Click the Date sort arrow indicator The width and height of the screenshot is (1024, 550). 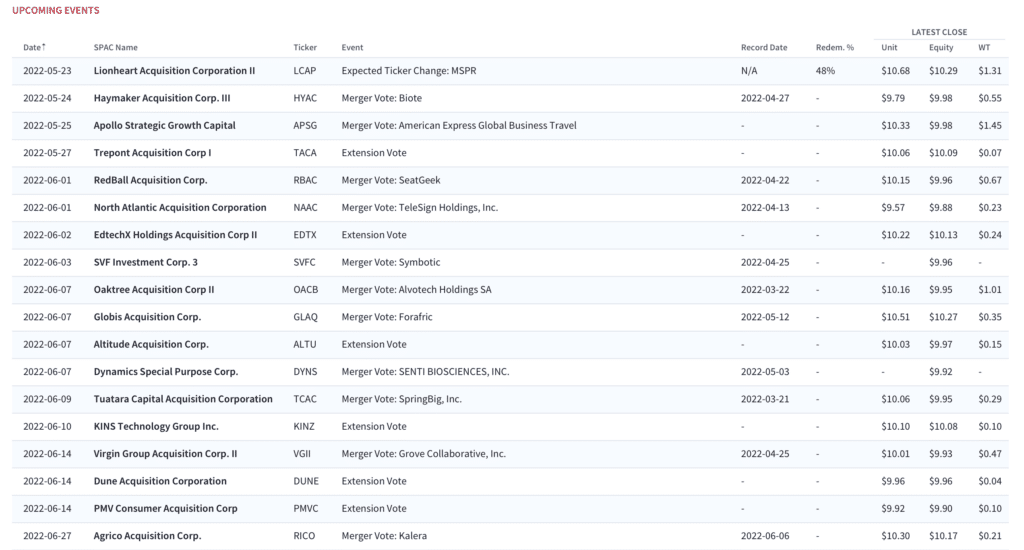(44, 46)
